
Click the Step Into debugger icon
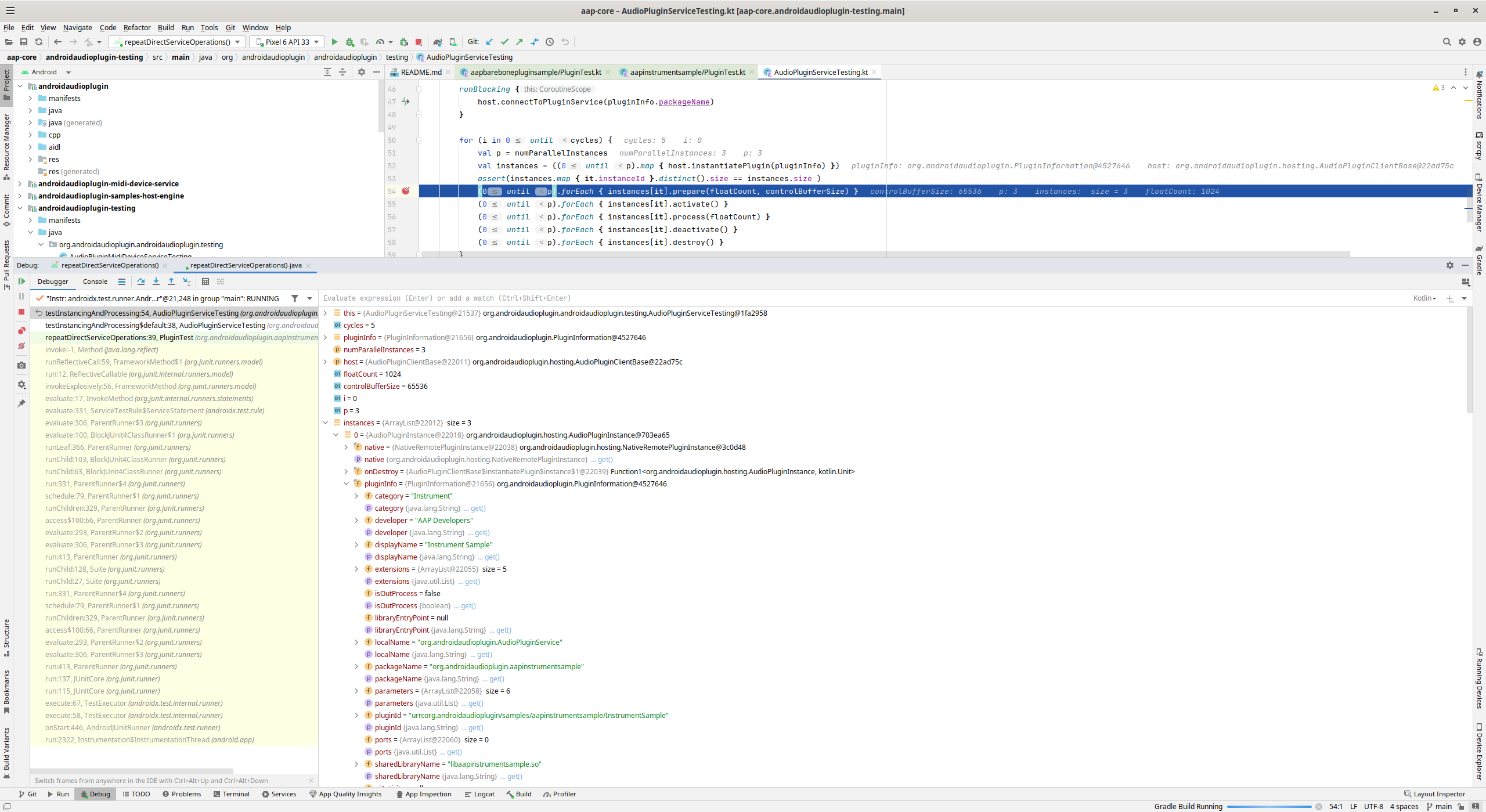[156, 282]
